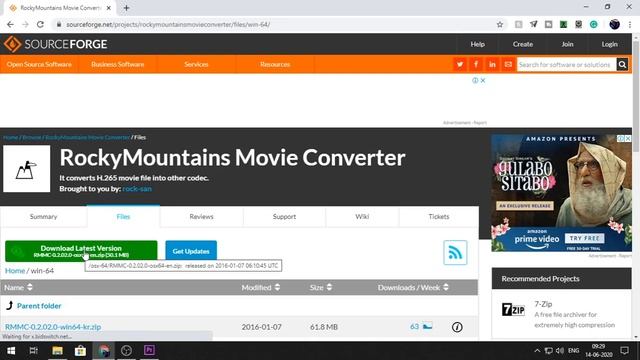Screen dimensions: 640x360
Task: Click the downloads chart icon beside 63
Action: 427,327
